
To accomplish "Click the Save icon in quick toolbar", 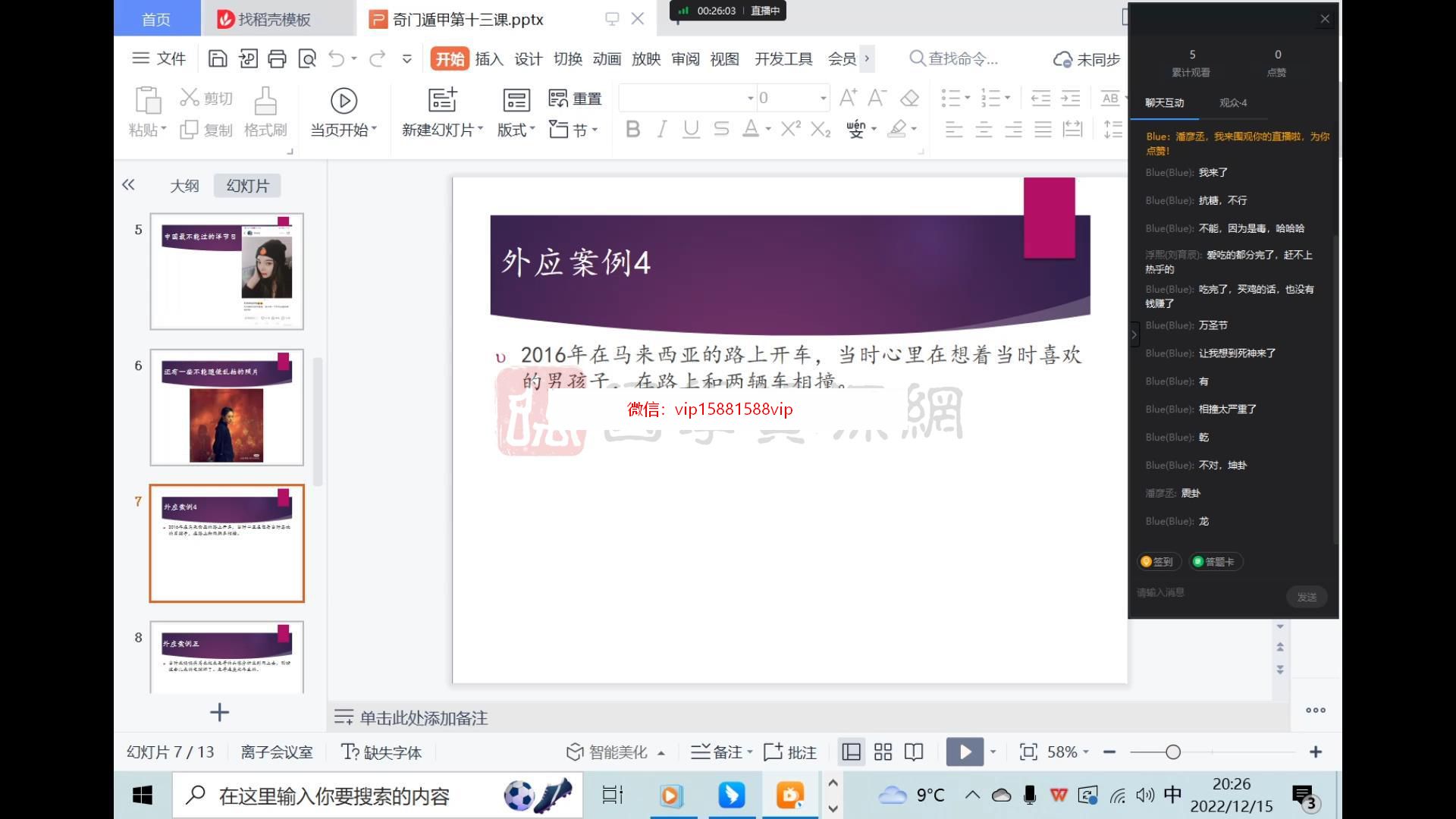I will pos(218,58).
